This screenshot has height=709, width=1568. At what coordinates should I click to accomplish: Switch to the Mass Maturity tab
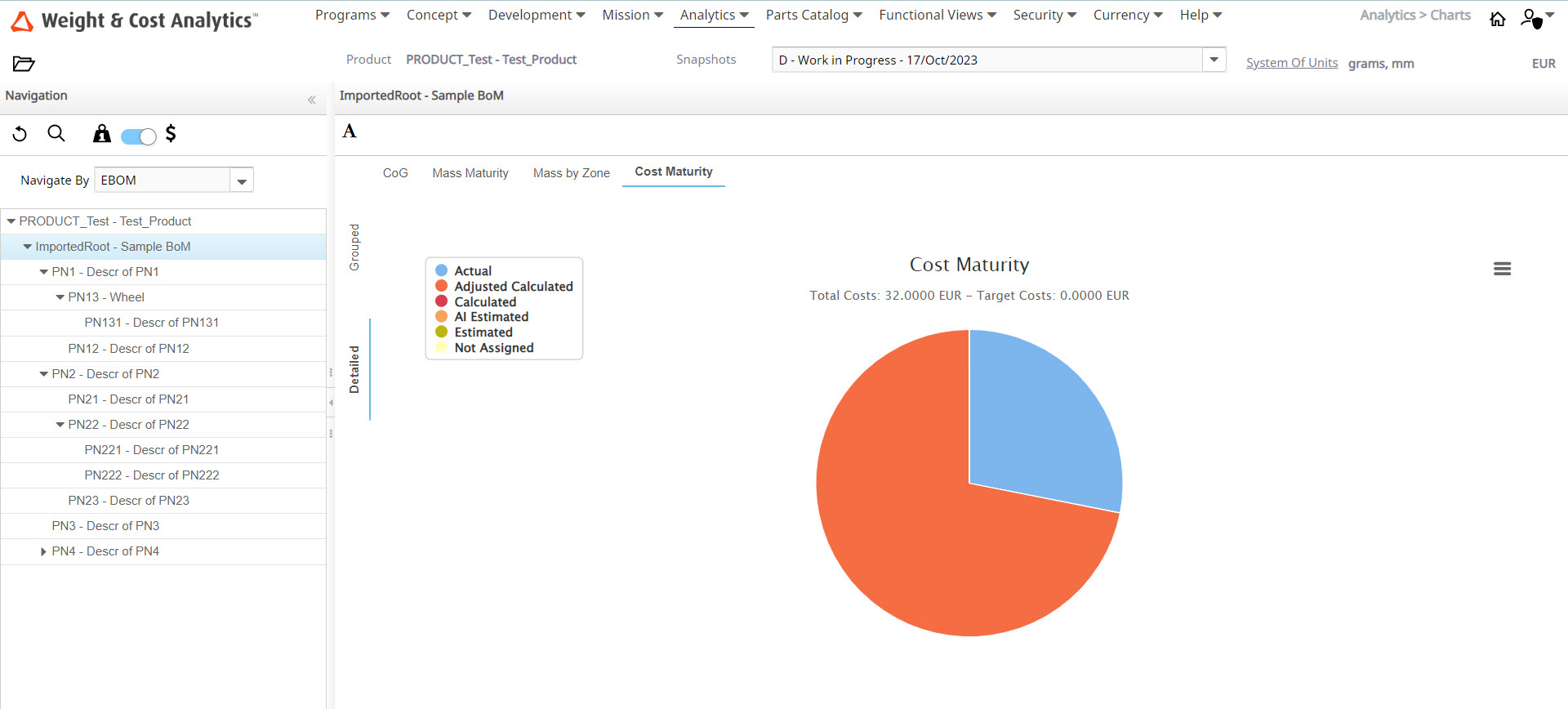[470, 173]
